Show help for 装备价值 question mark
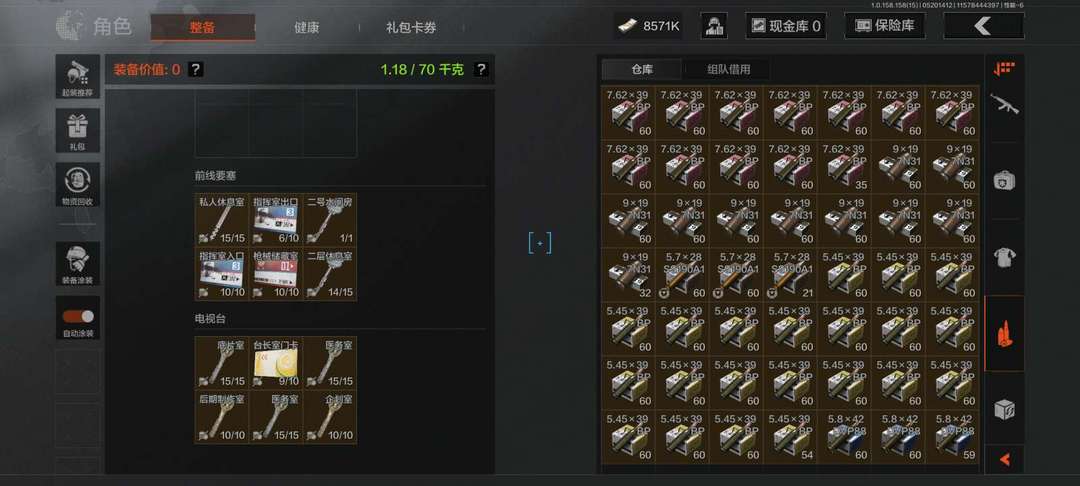The image size is (1080, 486). (196, 69)
